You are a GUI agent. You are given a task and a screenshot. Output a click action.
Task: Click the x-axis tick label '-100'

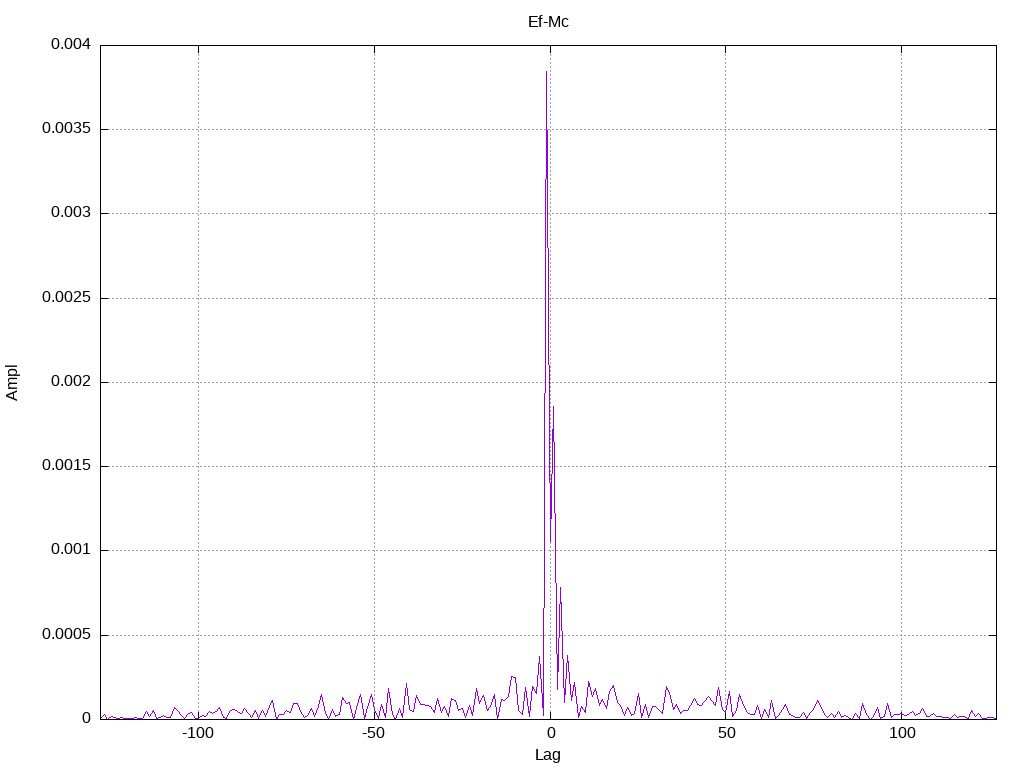(x=198, y=733)
